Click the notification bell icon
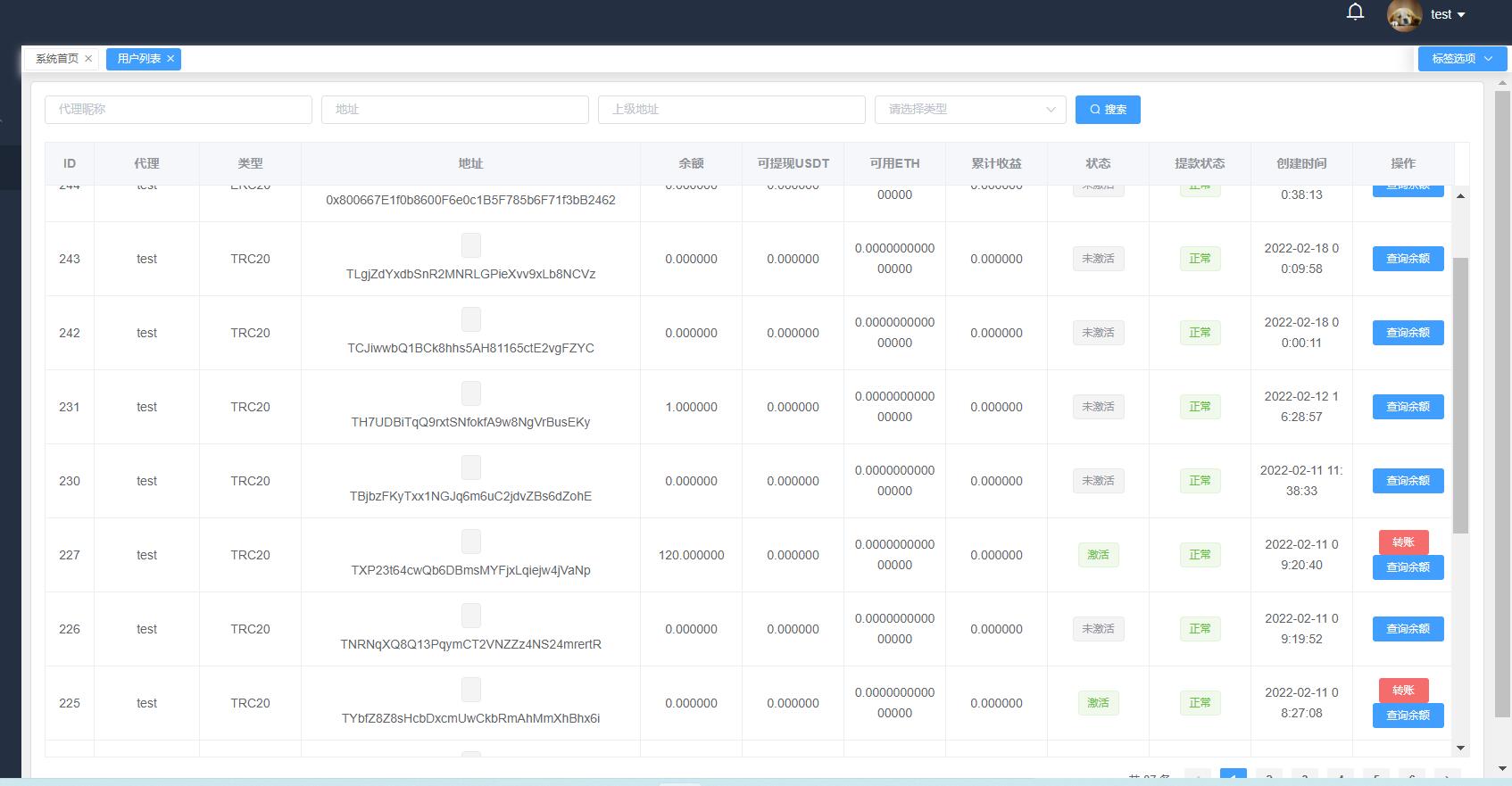 coord(1355,12)
